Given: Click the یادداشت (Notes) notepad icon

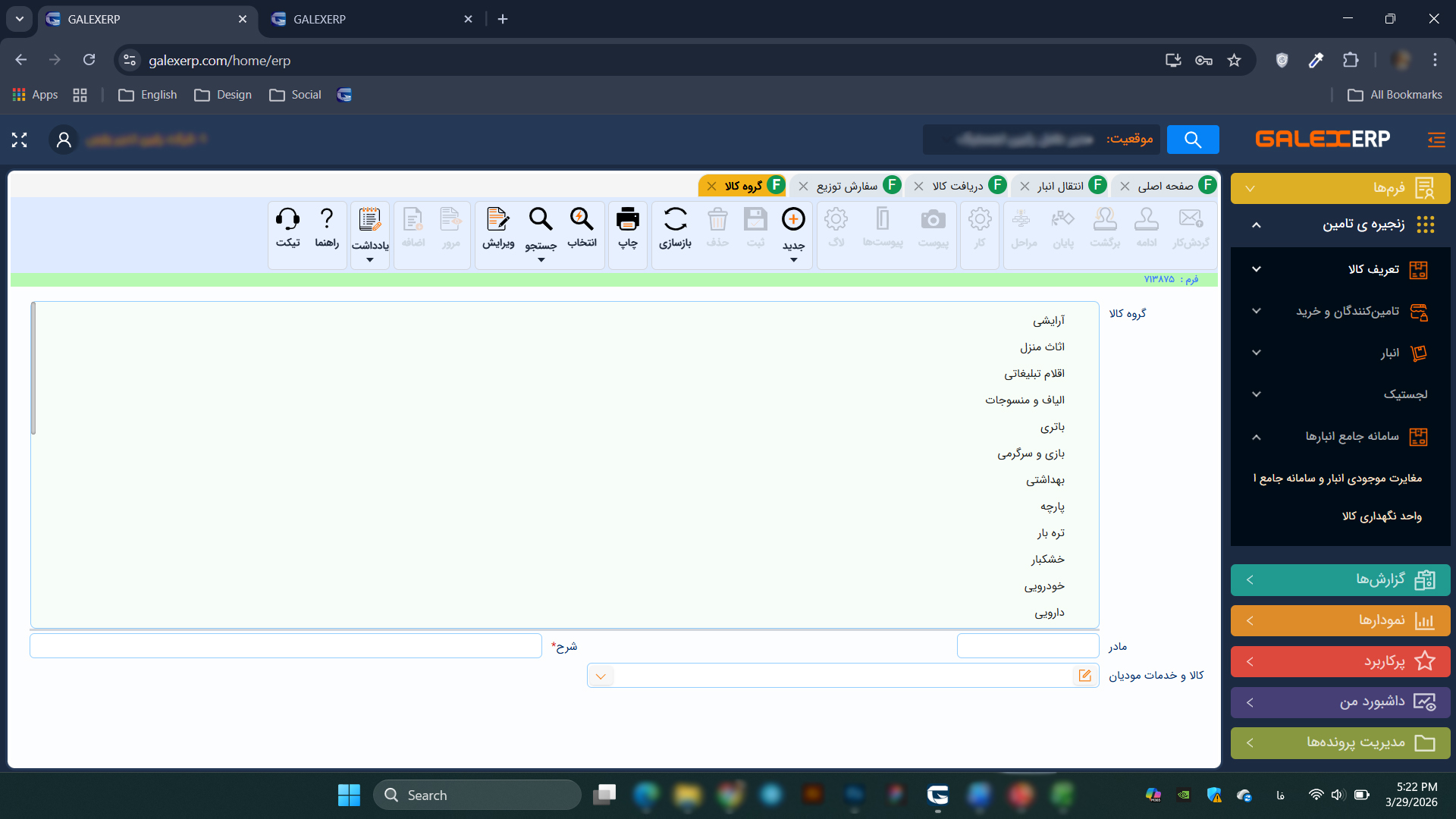Looking at the screenshot, I should click(370, 220).
